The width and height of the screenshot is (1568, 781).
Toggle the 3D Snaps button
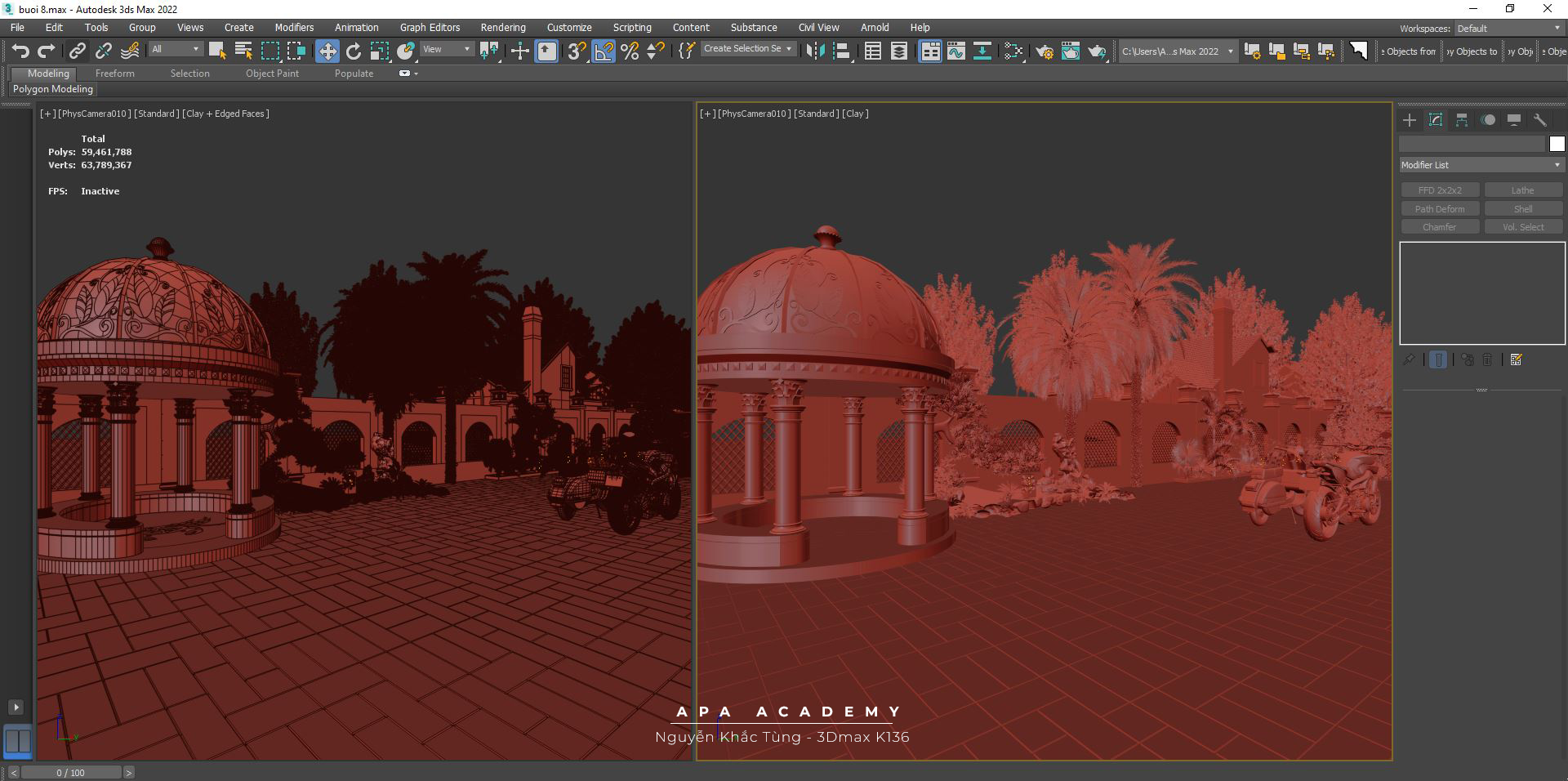tap(577, 51)
